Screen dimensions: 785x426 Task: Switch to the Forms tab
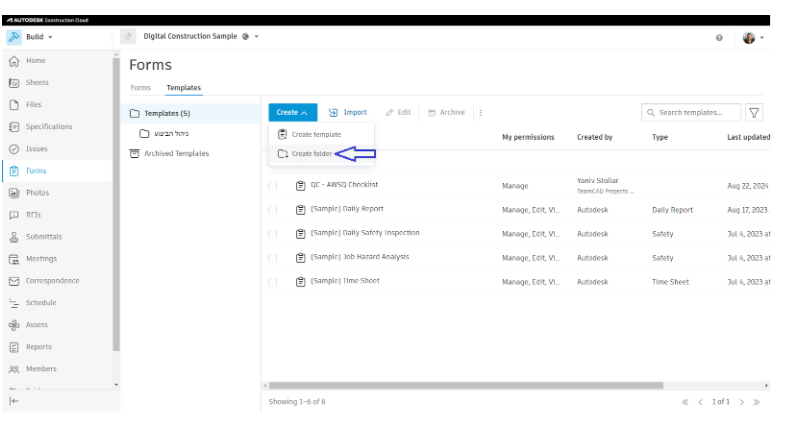pyautogui.click(x=140, y=88)
